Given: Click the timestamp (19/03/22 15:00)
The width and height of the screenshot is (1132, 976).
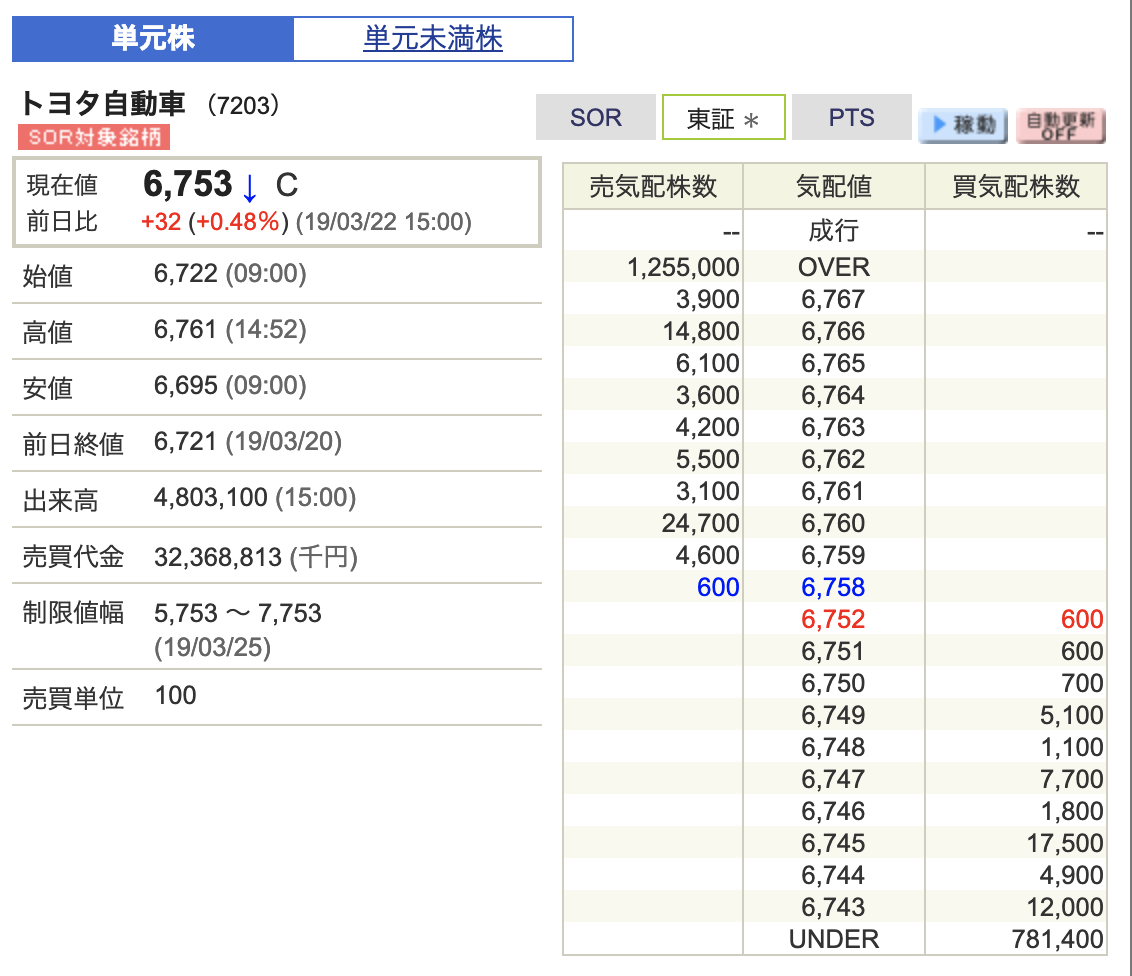Looking at the screenshot, I should pos(383,222).
